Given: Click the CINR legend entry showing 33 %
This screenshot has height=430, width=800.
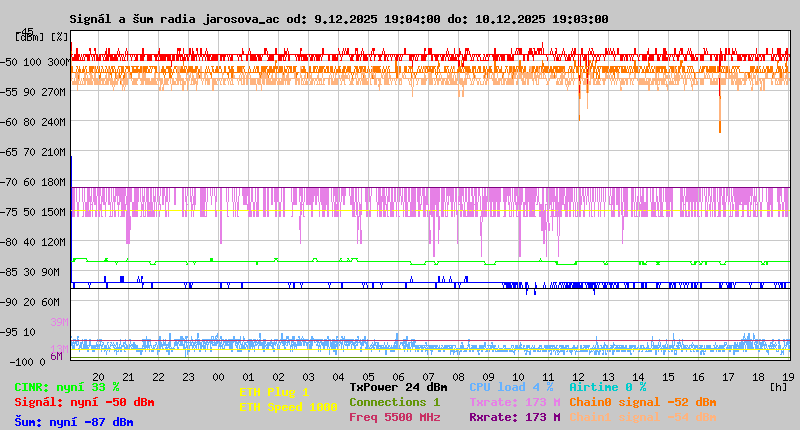Looking at the screenshot, I should click(67, 387).
